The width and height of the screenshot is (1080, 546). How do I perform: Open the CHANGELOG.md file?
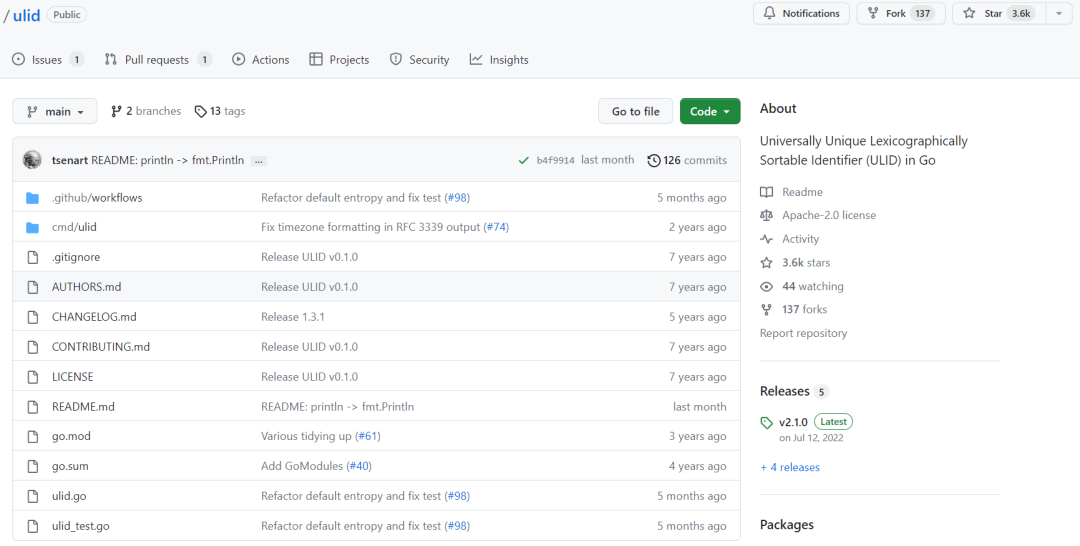(94, 317)
